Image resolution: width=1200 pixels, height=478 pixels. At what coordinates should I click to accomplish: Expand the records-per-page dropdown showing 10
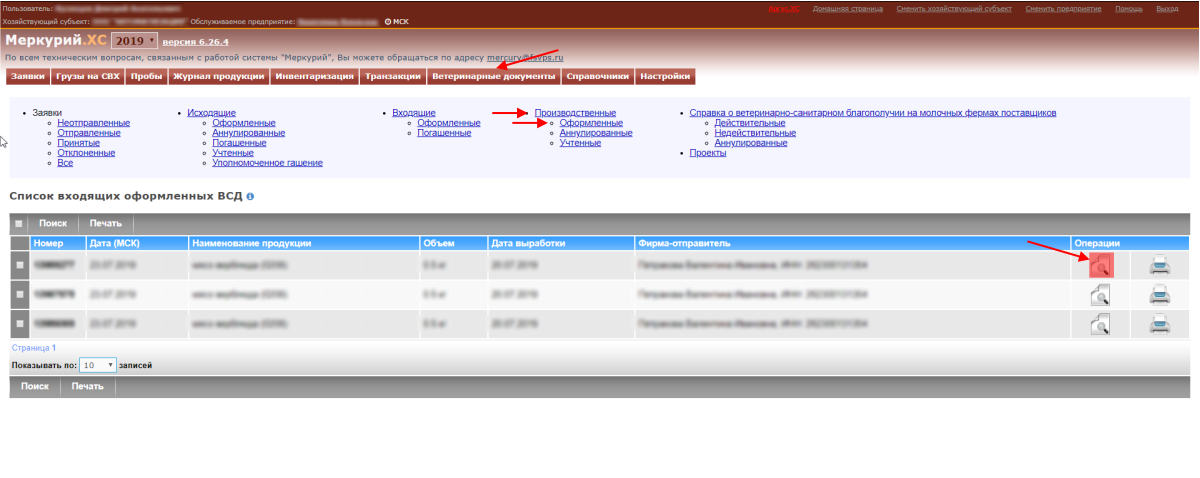point(99,365)
